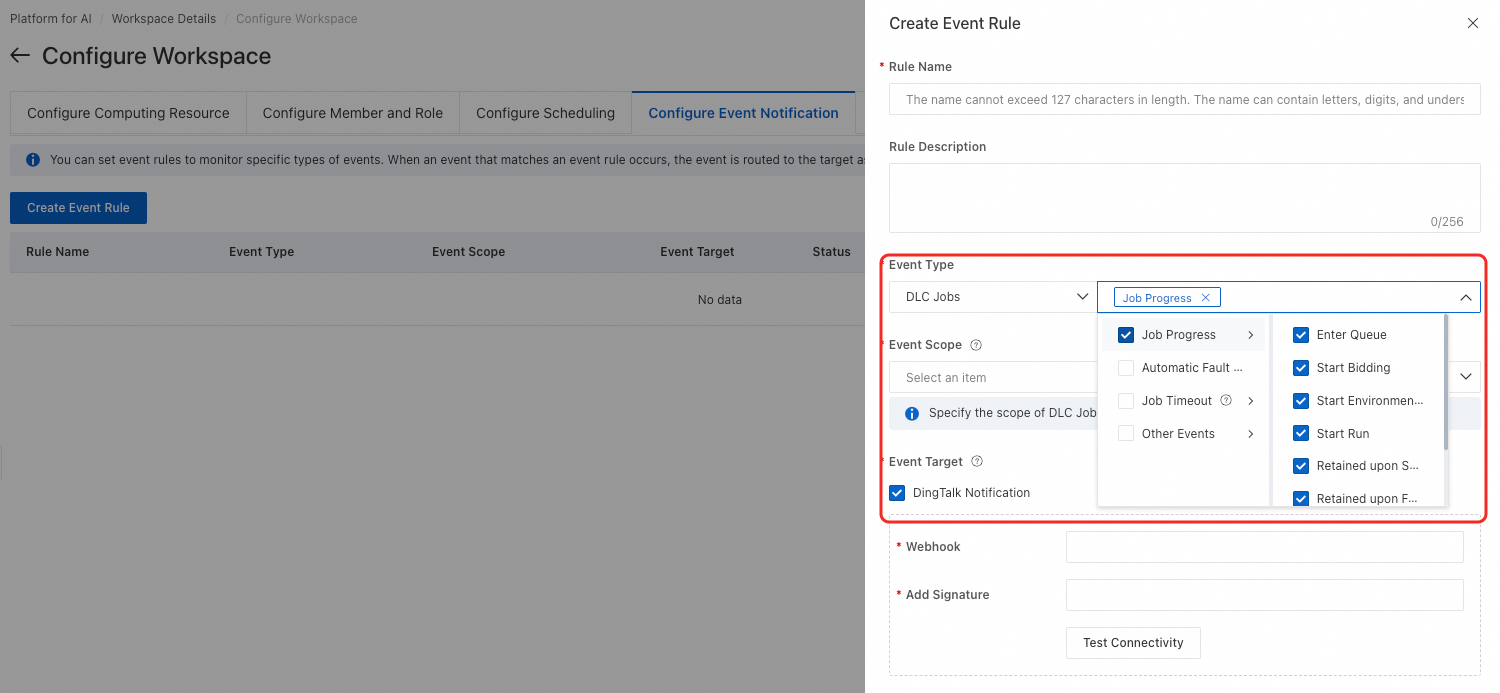
Task: Uncheck the Job Progress checkbox
Action: pos(1126,335)
